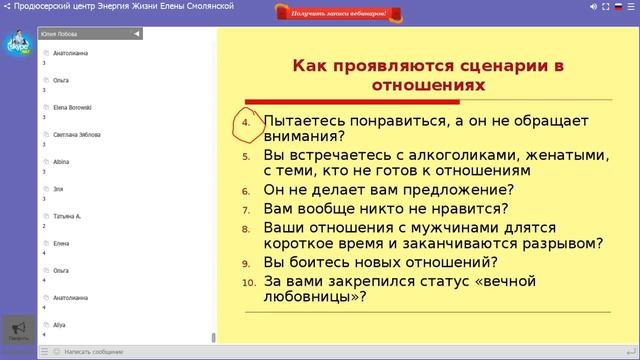Viewport: 640px width, 360px height.
Task: Select the name 'Albina' in chat
Action: [61, 162]
